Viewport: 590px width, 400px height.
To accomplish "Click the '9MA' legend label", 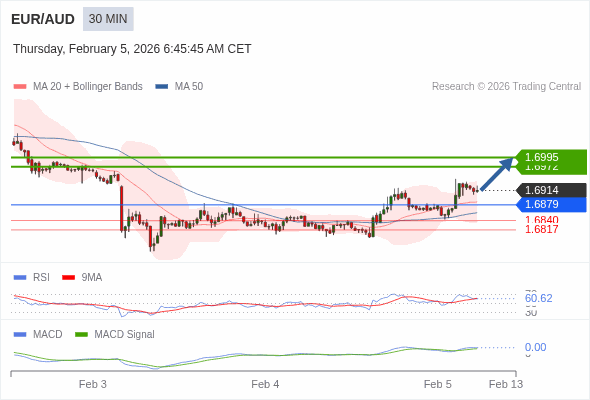I will pyautogui.click(x=92, y=278).
